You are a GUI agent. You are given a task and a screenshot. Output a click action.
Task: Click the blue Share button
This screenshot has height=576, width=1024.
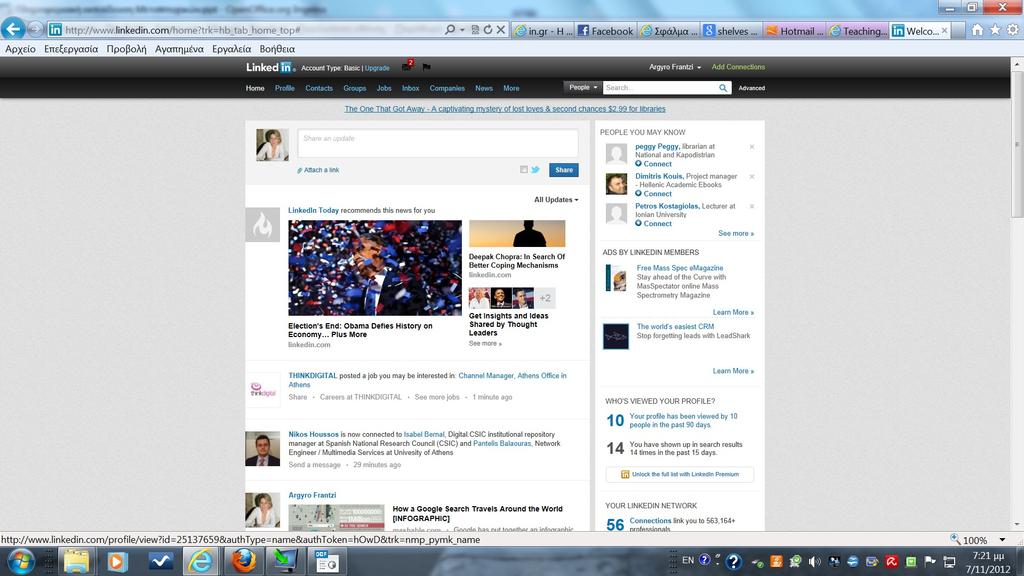[x=564, y=170]
